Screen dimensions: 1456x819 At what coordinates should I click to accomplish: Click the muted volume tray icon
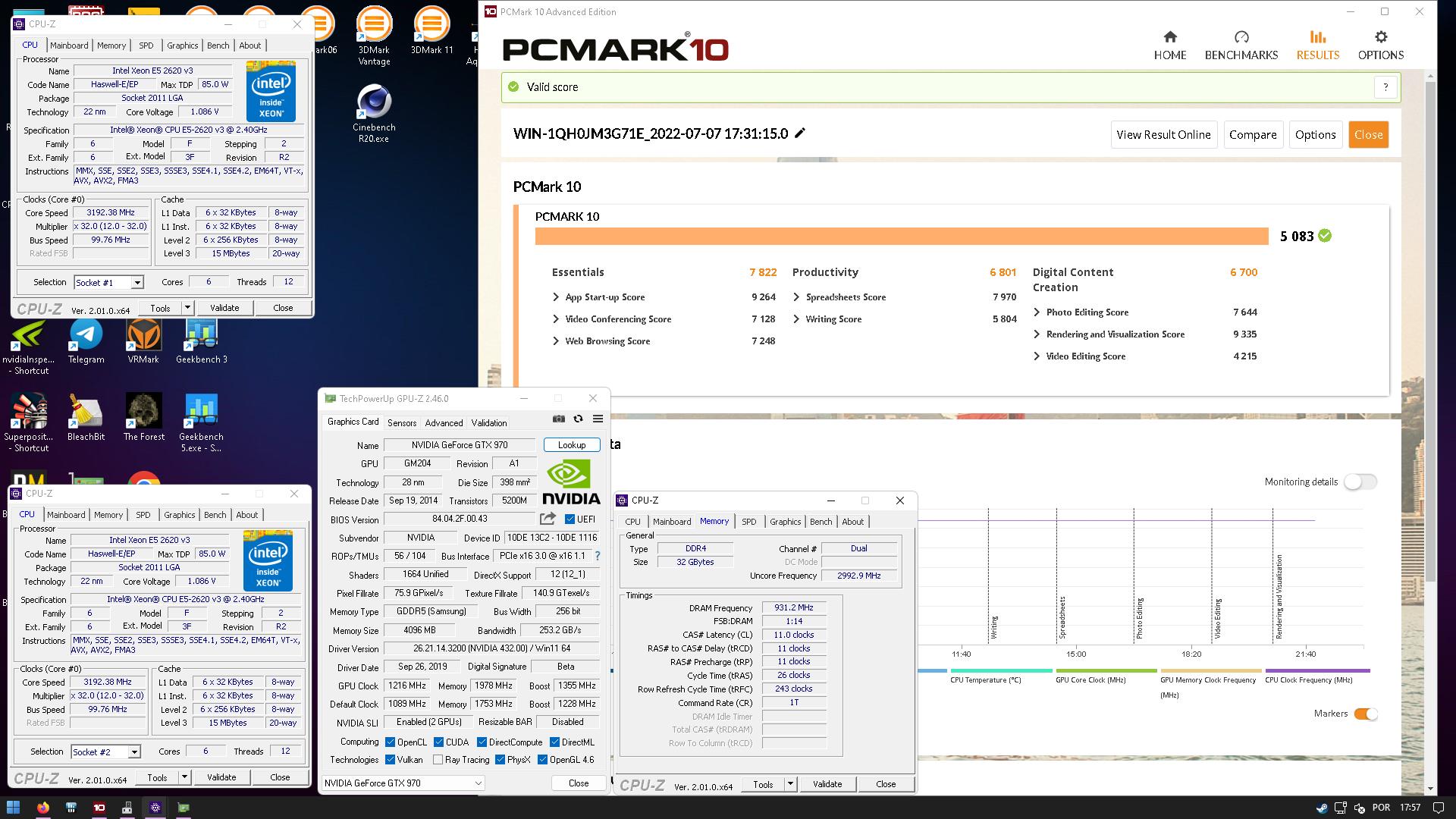[x=1359, y=808]
